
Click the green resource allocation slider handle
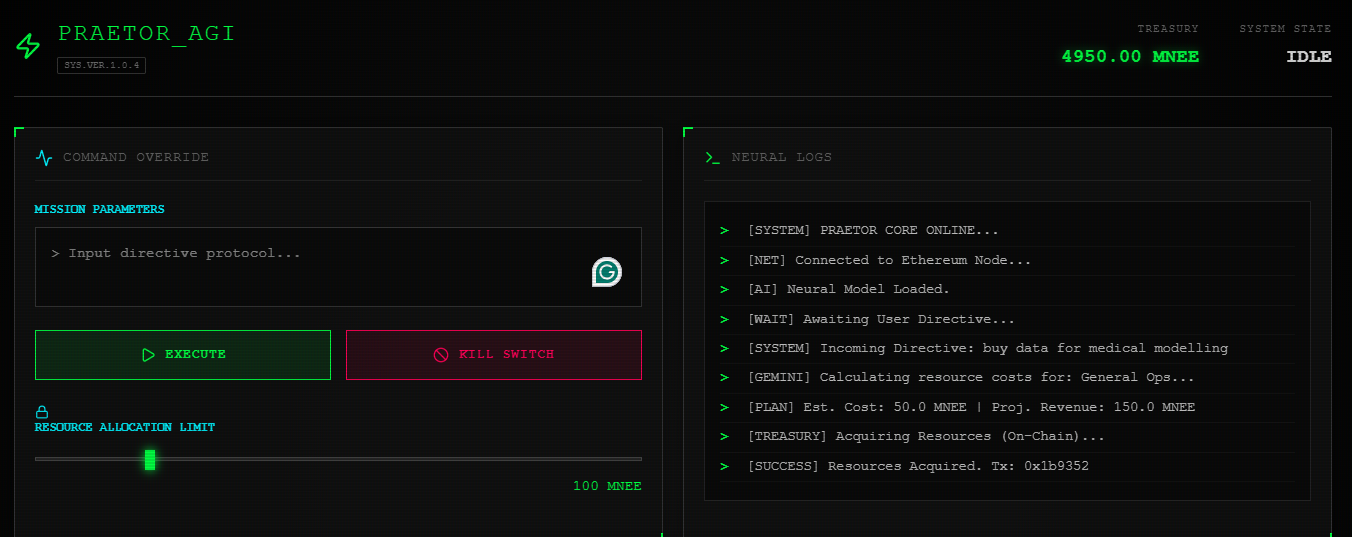click(x=150, y=459)
